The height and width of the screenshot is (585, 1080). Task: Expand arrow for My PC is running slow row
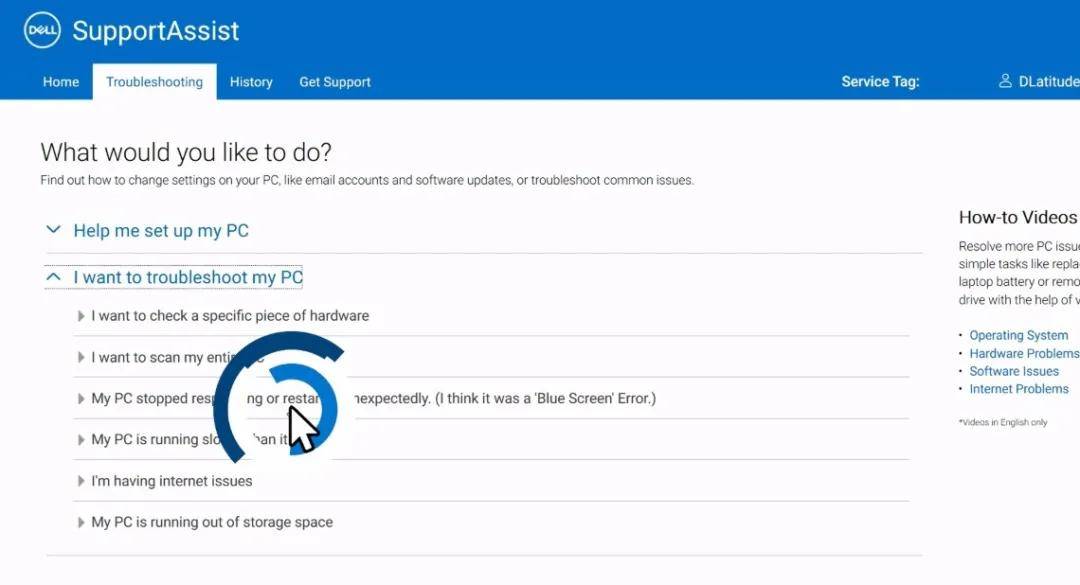81,440
